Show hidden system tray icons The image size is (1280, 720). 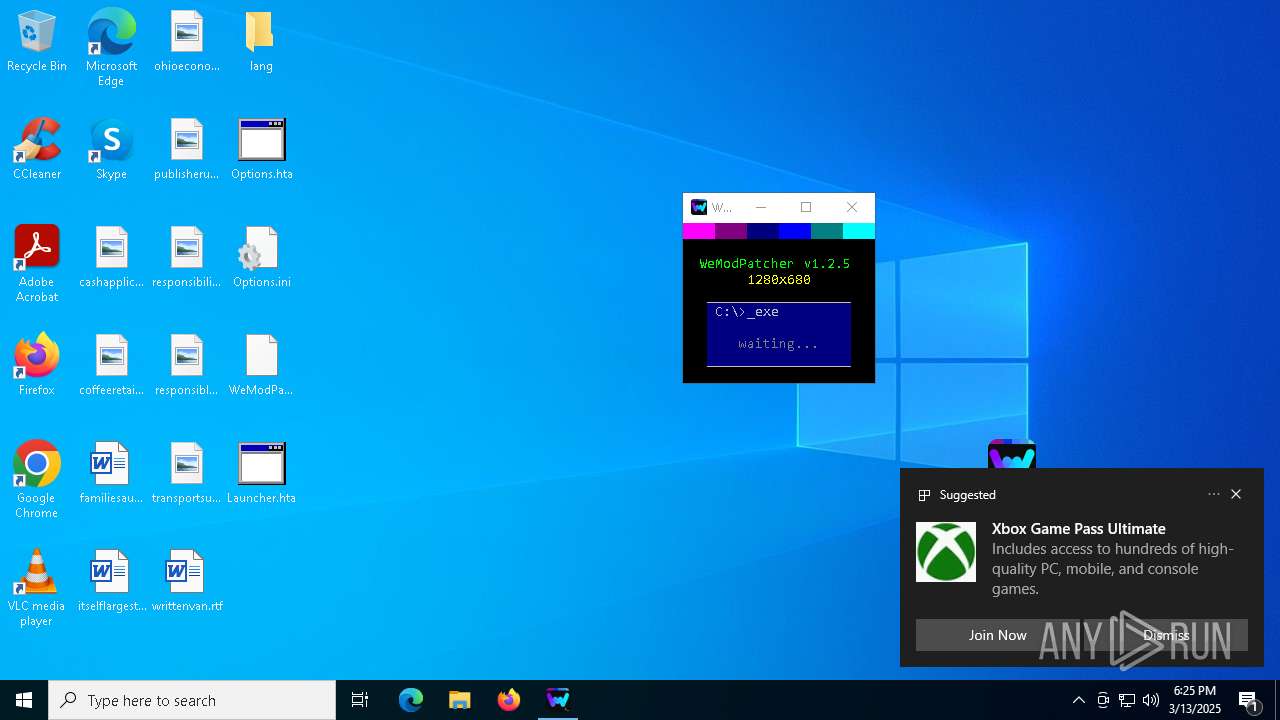[1078, 700]
